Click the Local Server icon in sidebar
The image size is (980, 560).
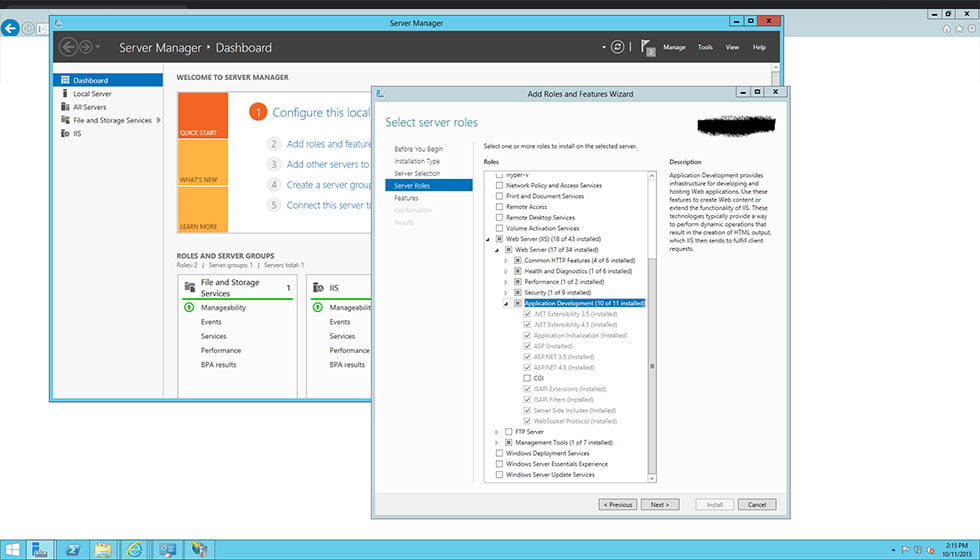point(65,93)
